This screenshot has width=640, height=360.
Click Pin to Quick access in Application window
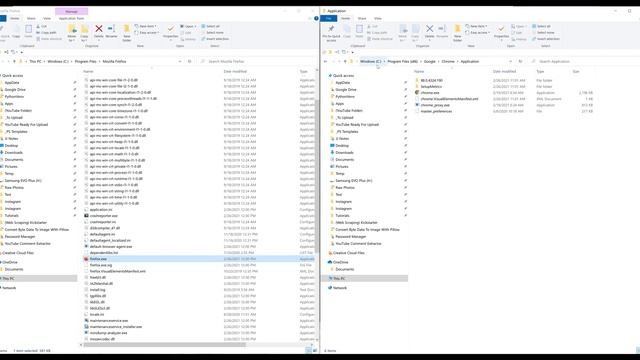331,33
